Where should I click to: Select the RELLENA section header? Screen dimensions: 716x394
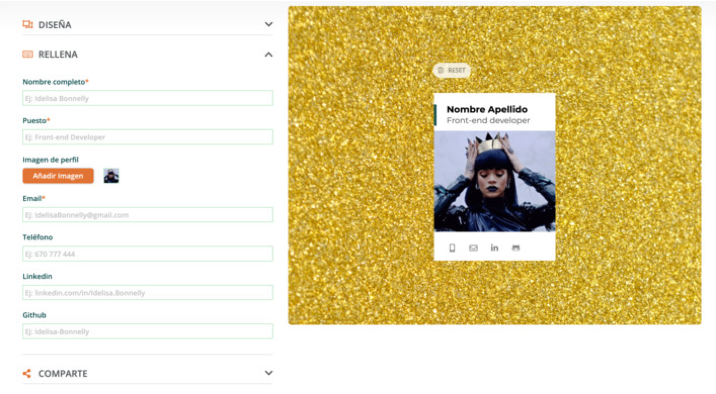[x=147, y=54]
